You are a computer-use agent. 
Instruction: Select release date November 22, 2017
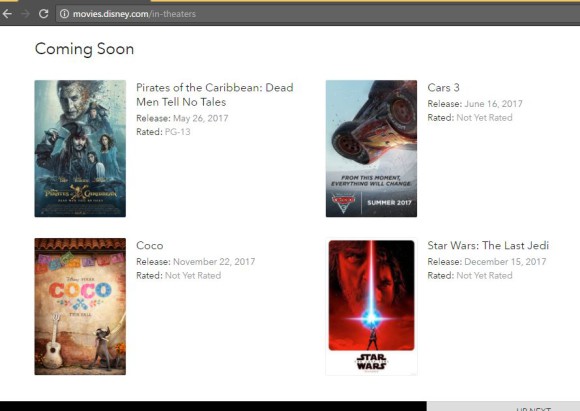pyautogui.click(x=214, y=262)
